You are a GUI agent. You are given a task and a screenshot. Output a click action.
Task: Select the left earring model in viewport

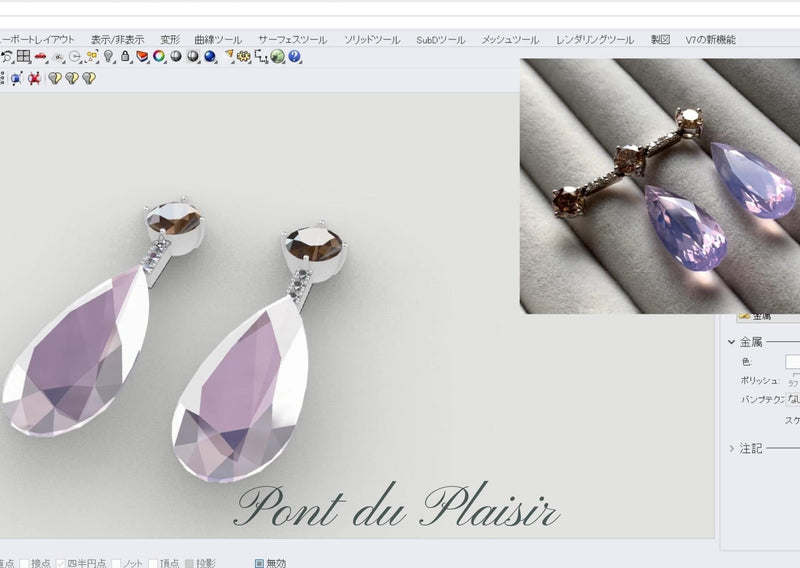pyautogui.click(x=102, y=316)
